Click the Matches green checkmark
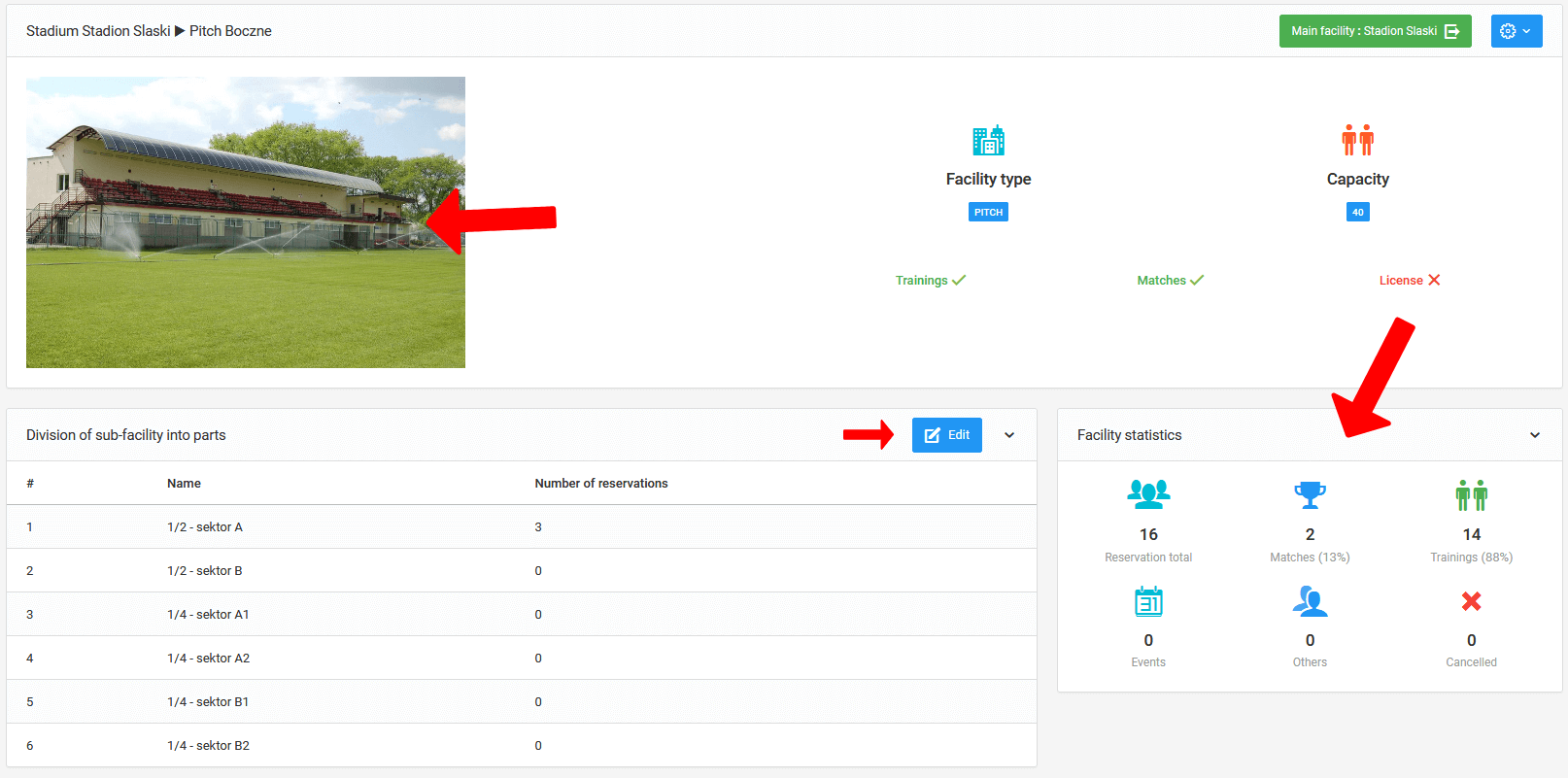 coord(1197,280)
